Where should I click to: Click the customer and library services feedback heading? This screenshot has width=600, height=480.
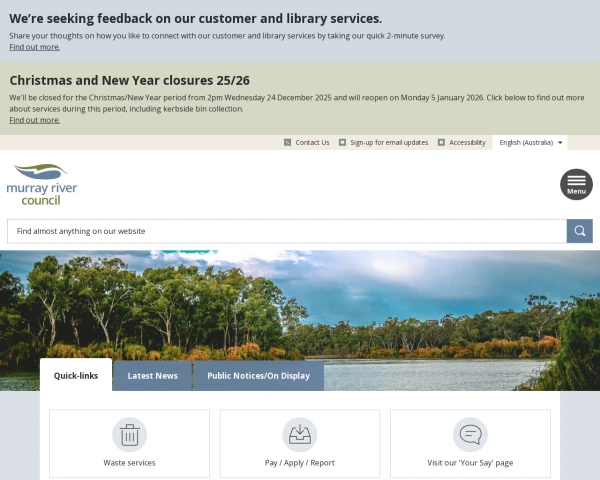(196, 18)
